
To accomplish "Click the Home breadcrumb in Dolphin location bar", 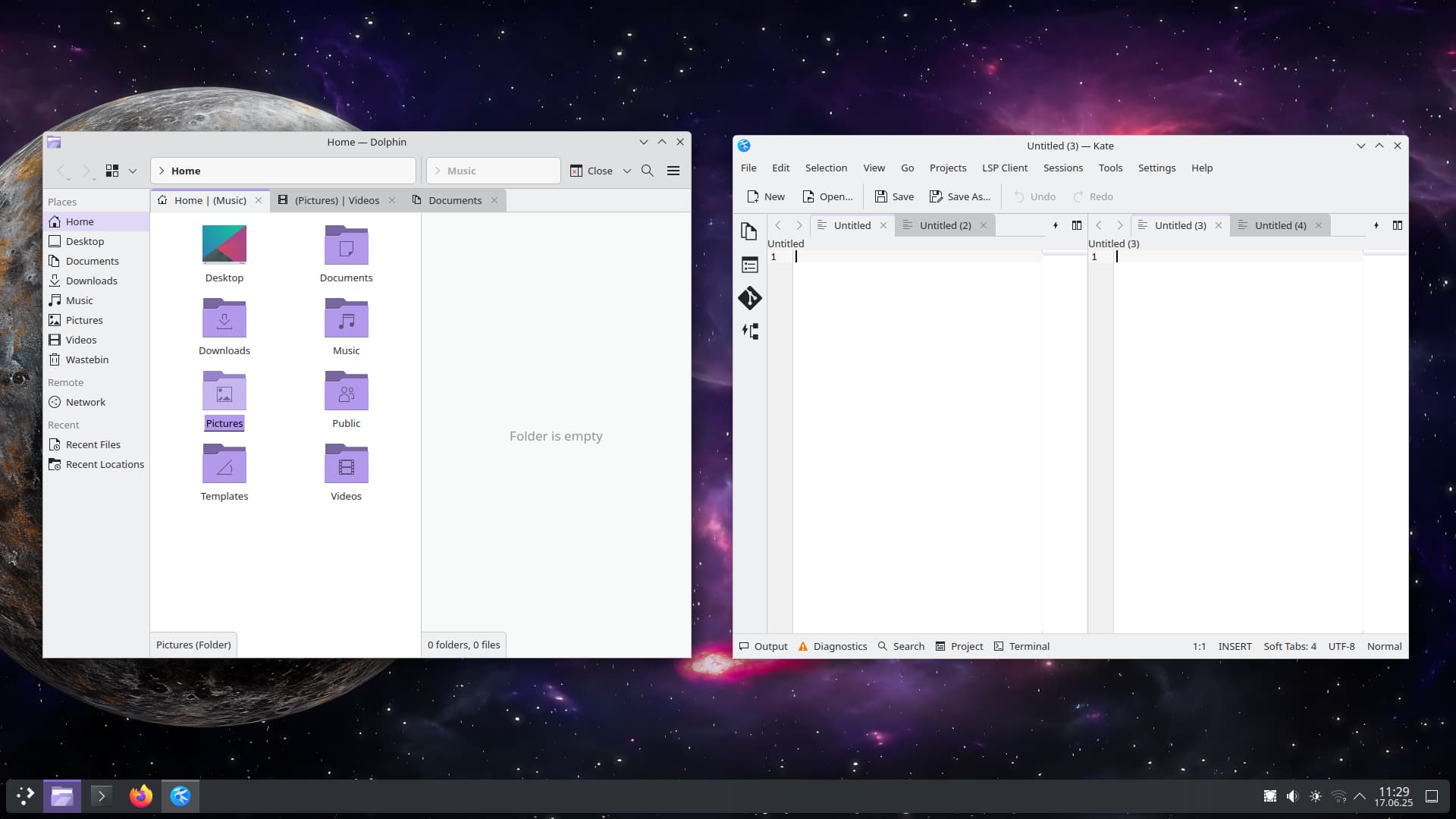I will pos(186,171).
